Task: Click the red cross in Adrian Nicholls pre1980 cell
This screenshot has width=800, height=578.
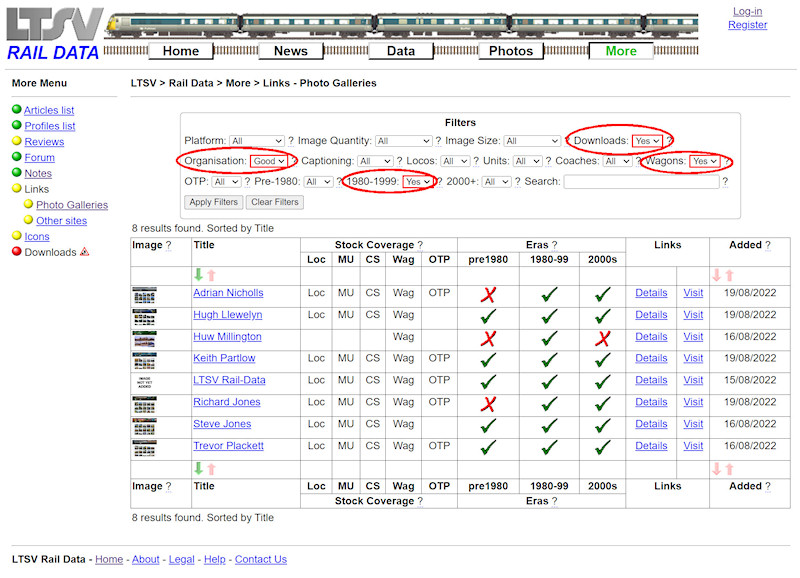Action: click(491, 293)
